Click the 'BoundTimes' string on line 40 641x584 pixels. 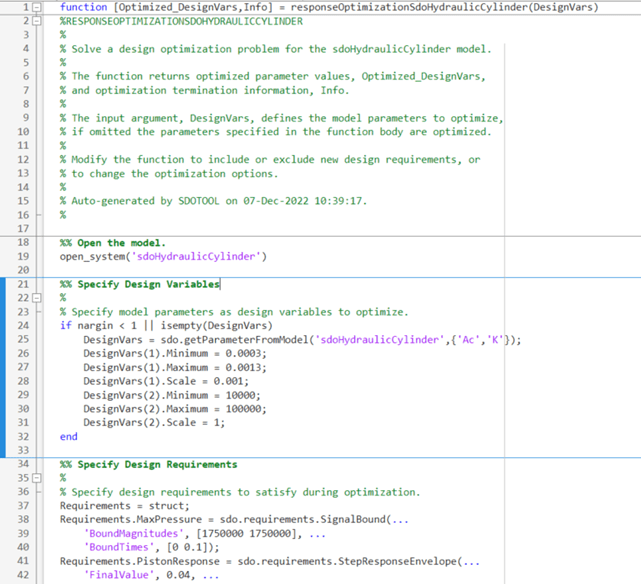point(119,547)
